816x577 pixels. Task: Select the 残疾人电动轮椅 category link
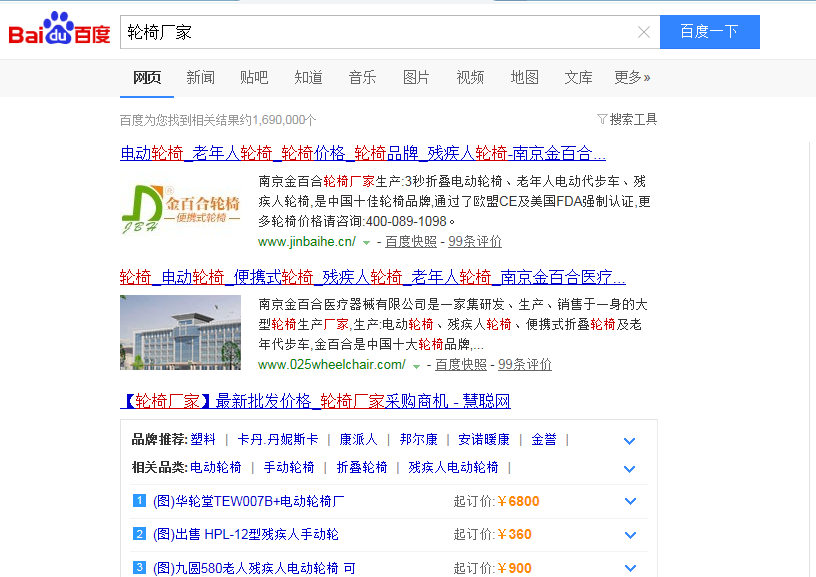pos(453,467)
